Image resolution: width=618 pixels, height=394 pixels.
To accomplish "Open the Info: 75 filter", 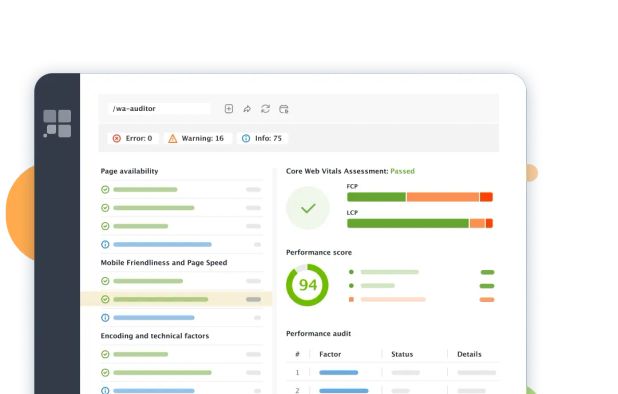I will [262, 138].
